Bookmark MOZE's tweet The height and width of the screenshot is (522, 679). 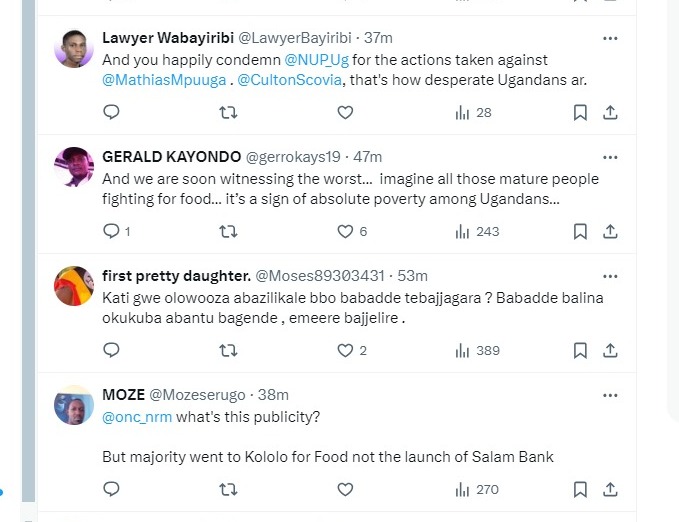click(579, 489)
